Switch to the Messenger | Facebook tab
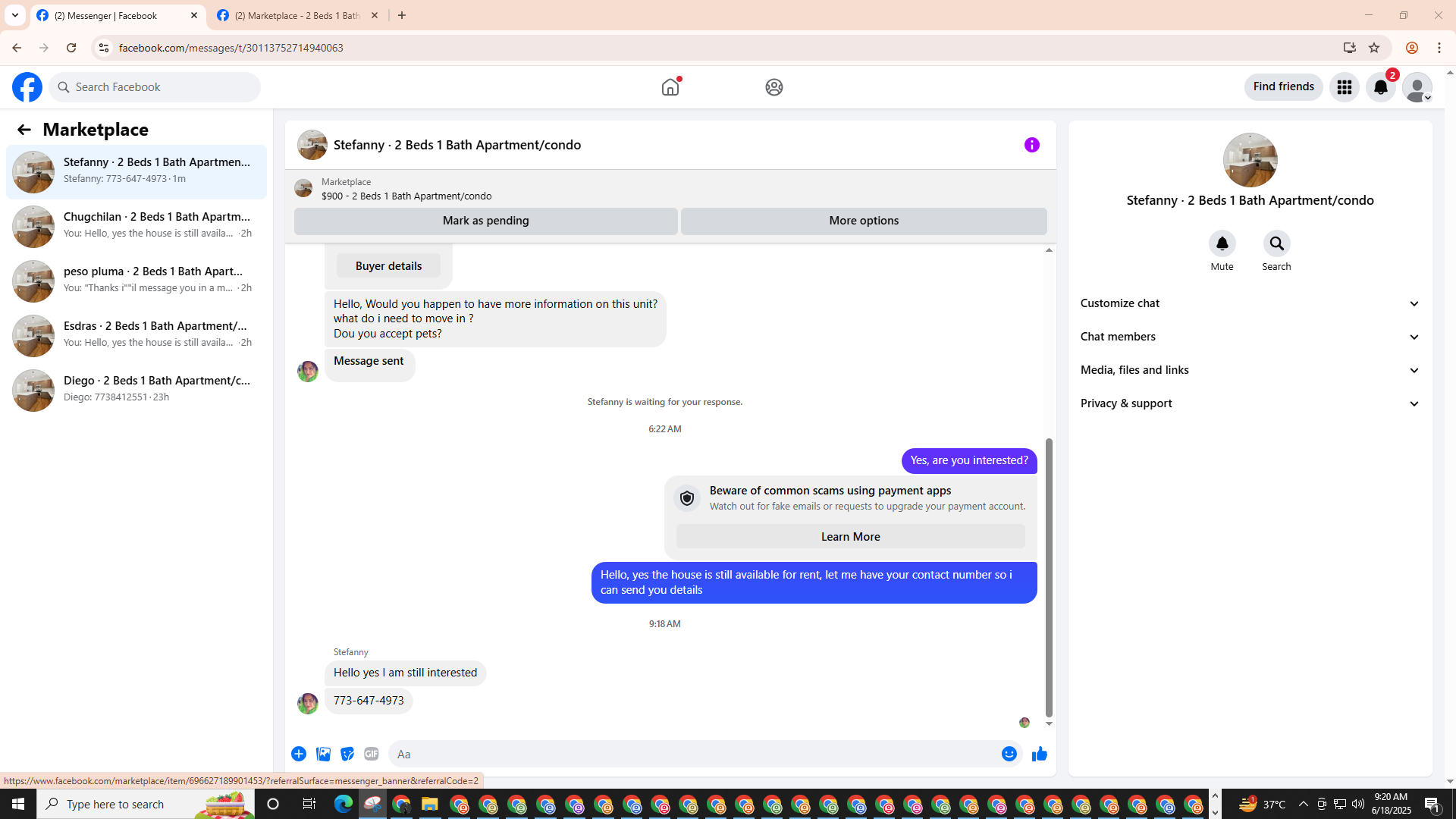The width and height of the screenshot is (1456, 819). (x=118, y=15)
